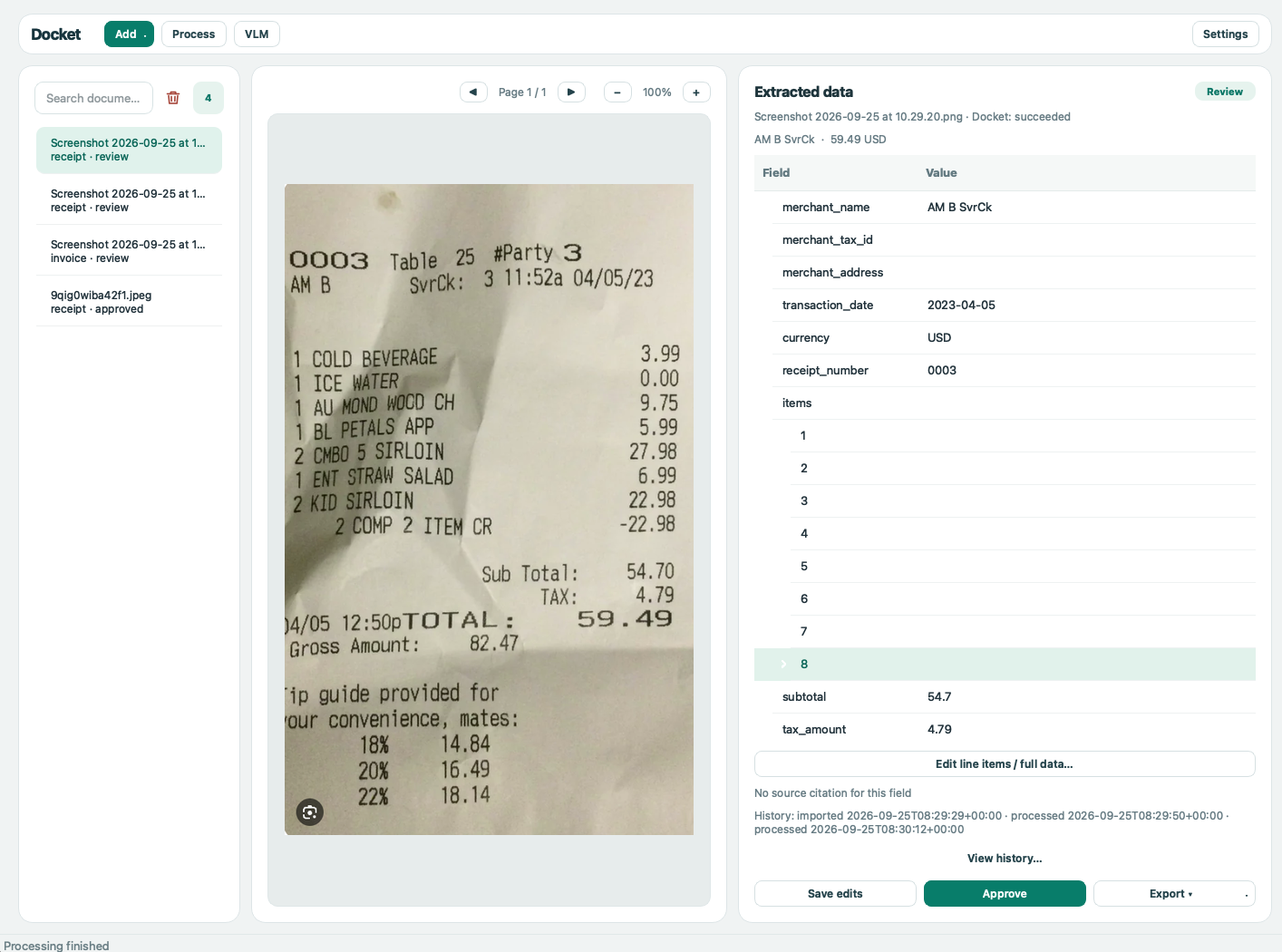Viewport: 1282px width, 952px height.
Task: Click the transaction_date value 2023-04-05
Action: 961,306
